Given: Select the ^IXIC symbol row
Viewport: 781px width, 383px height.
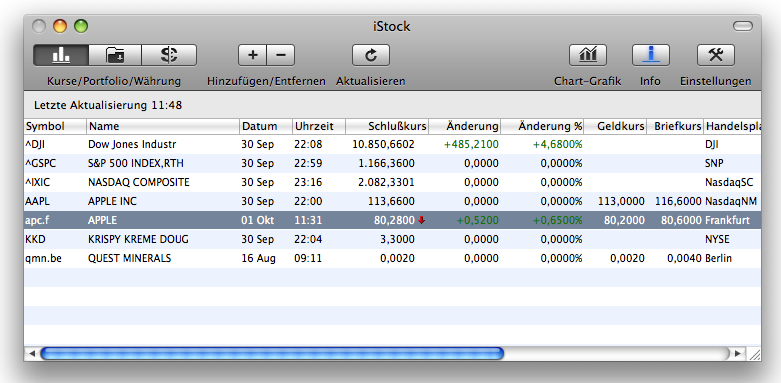Looking at the screenshot, I should pos(392,182).
